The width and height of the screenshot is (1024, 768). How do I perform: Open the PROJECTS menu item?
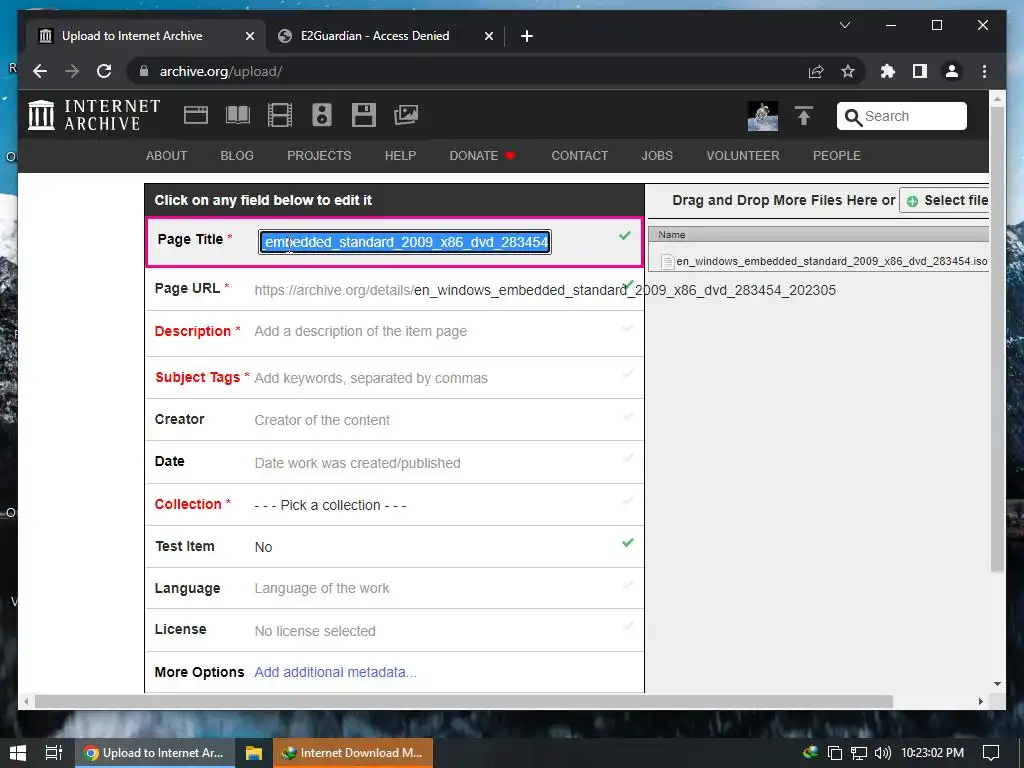(319, 155)
